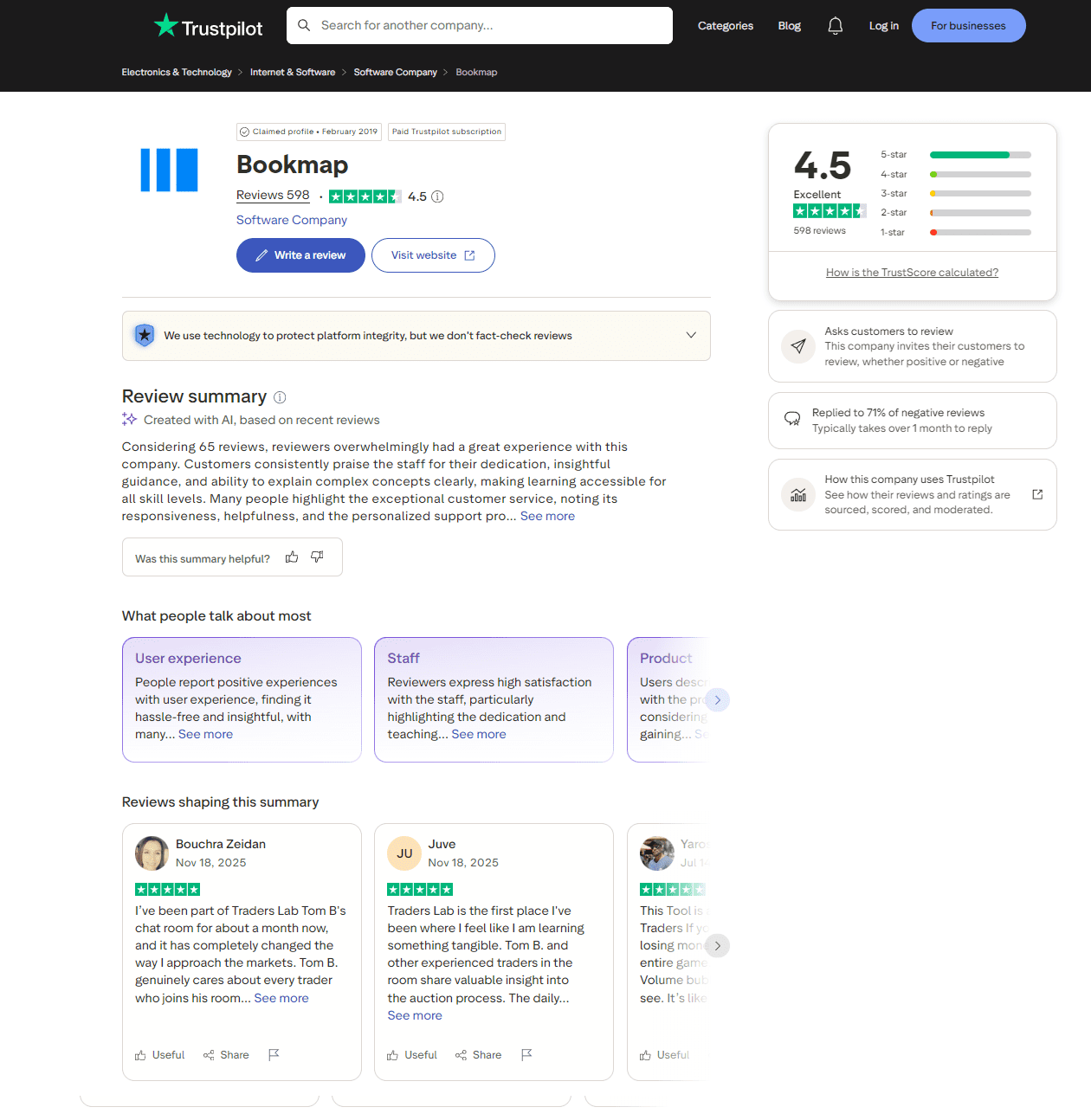
Task: Click the Asks customers to review heading
Action: [x=888, y=331]
